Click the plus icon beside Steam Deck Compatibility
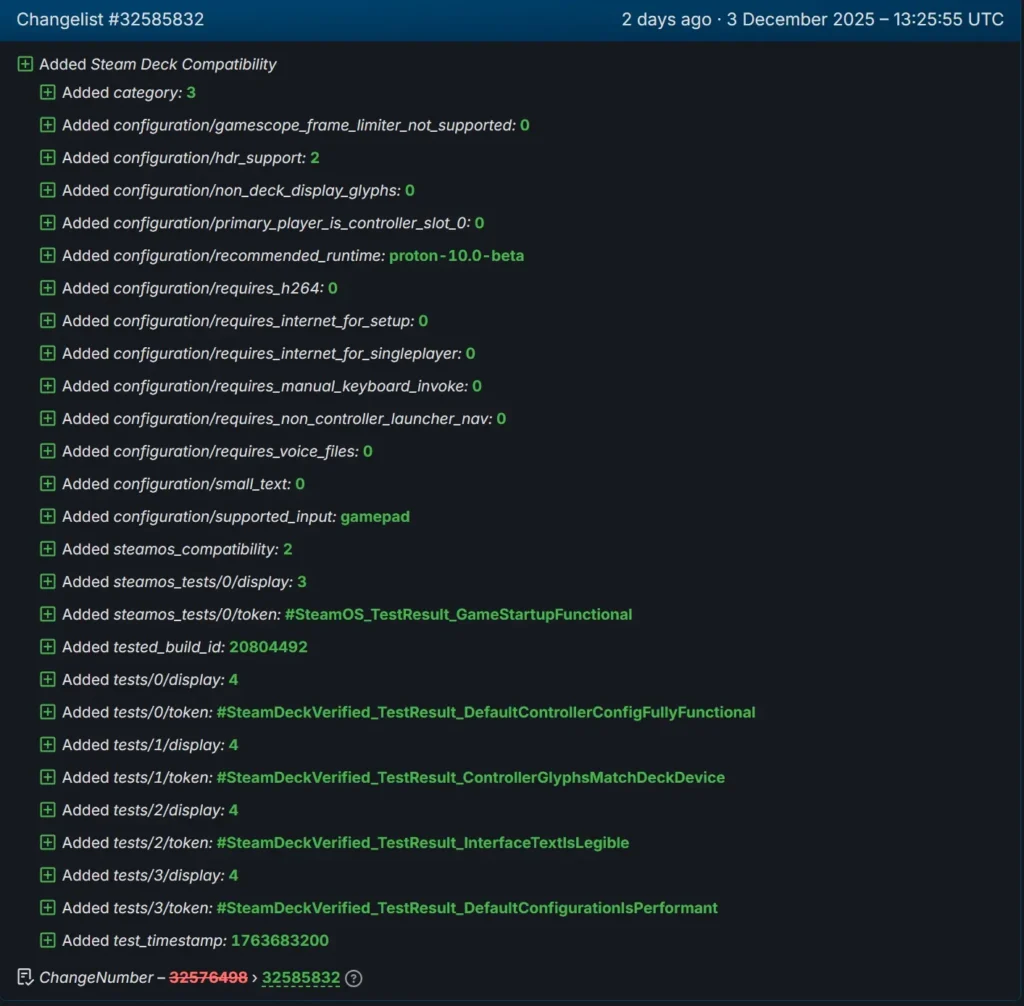The image size is (1024, 1006). click(25, 64)
